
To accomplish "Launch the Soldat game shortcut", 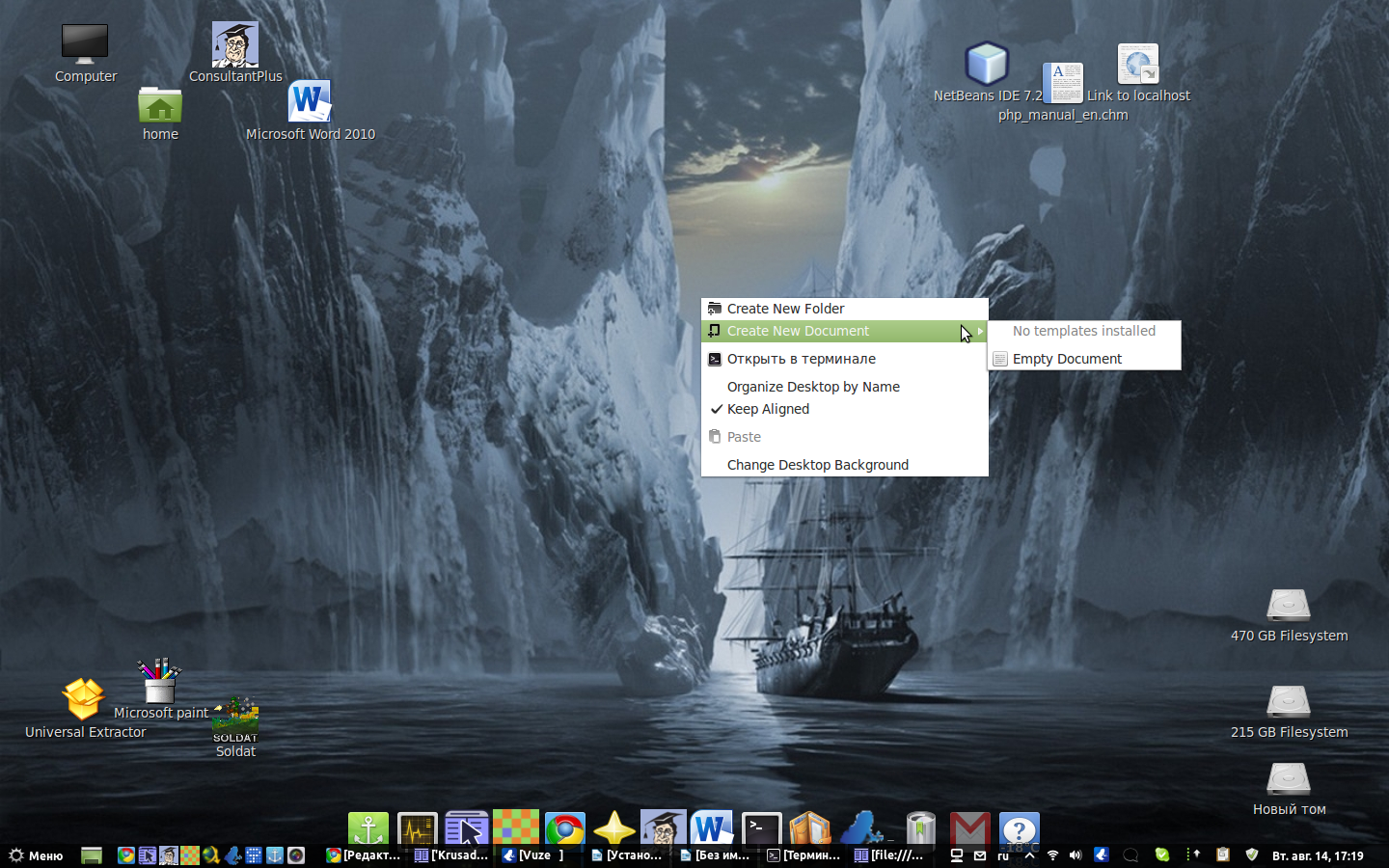I will pyautogui.click(x=235, y=719).
